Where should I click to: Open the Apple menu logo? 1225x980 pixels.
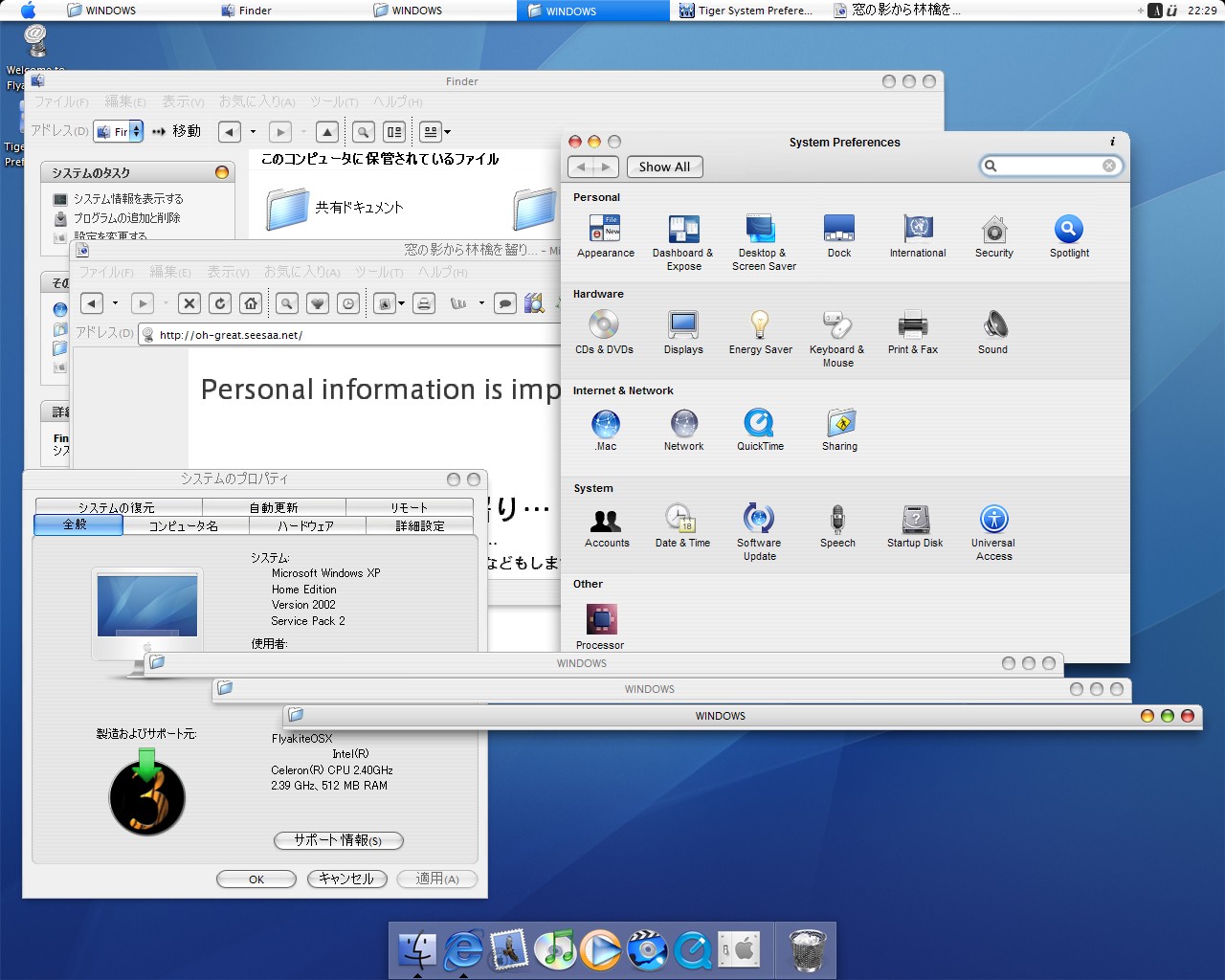pyautogui.click(x=28, y=11)
